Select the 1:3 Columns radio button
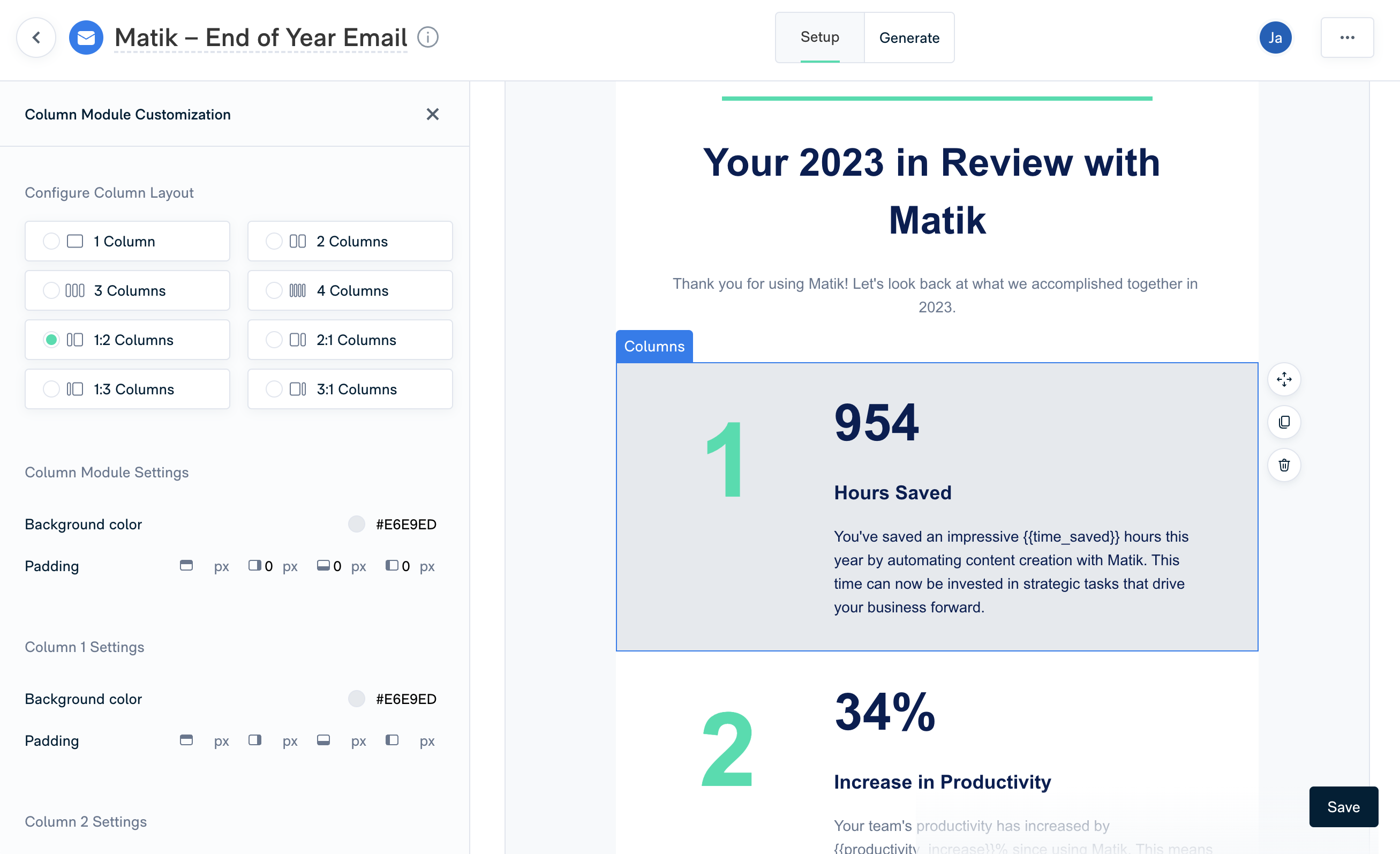 pos(51,389)
